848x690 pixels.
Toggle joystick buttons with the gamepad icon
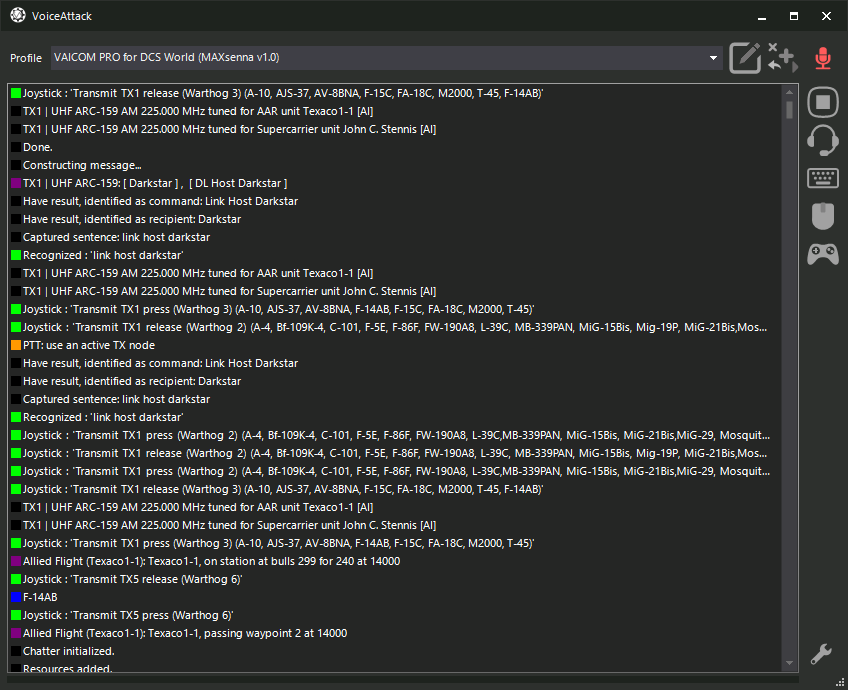point(822,253)
